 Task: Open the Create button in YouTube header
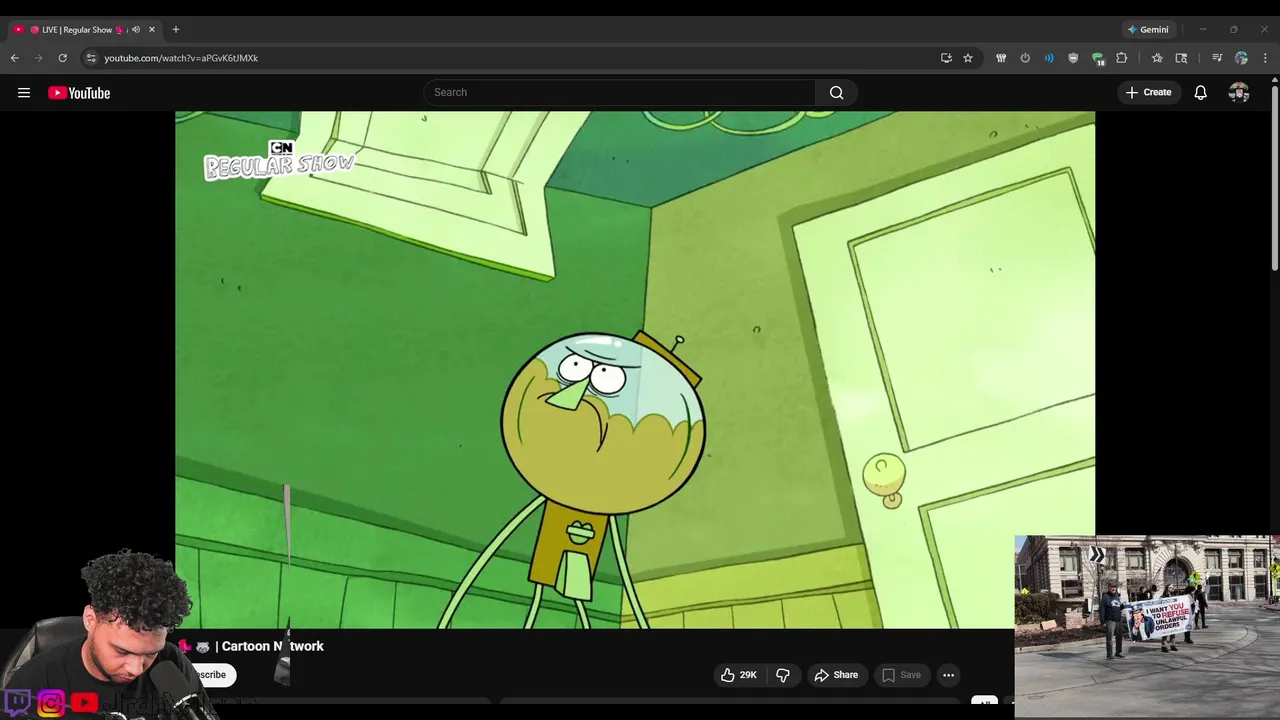pyautogui.click(x=1148, y=93)
